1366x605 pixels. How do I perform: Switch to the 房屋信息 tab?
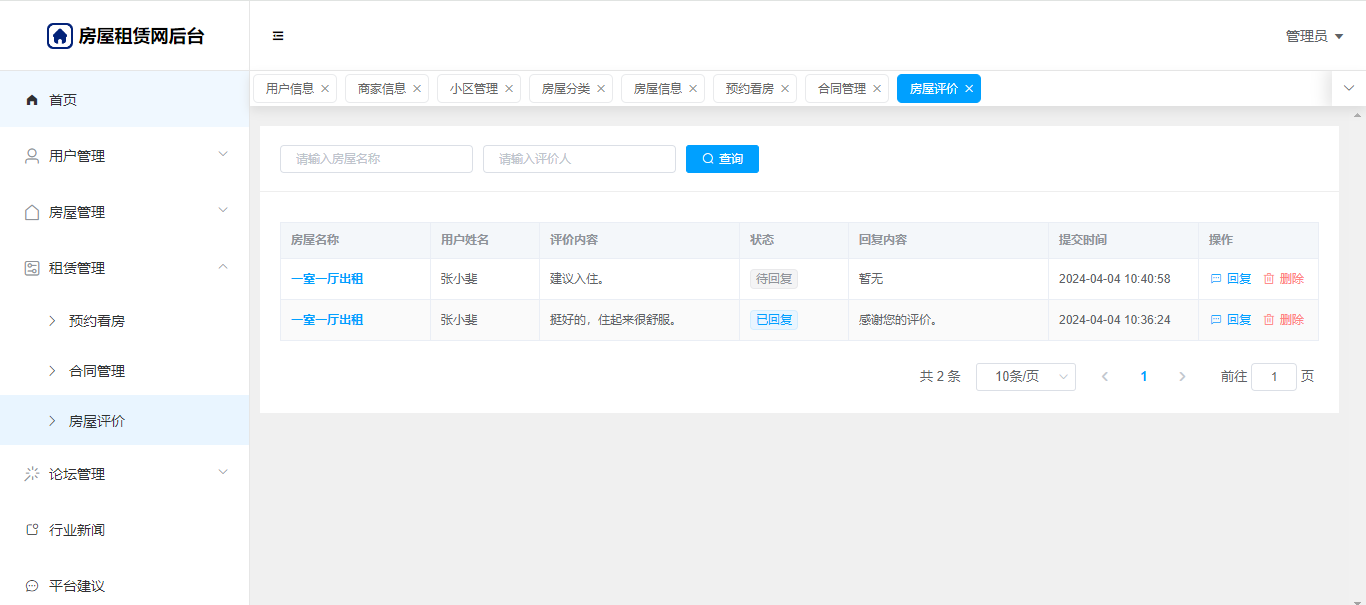[x=657, y=89]
